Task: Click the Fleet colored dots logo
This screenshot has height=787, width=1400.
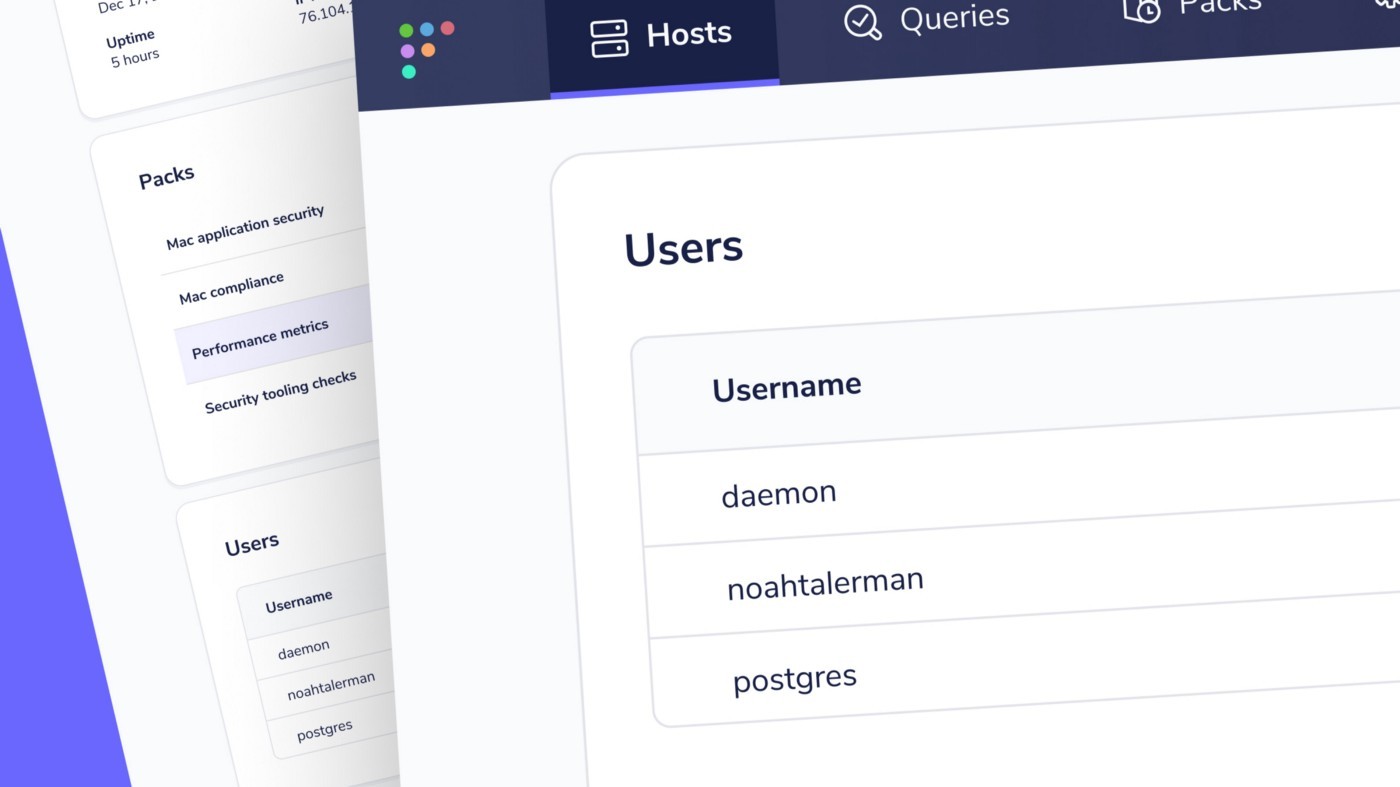Action: [x=427, y=49]
